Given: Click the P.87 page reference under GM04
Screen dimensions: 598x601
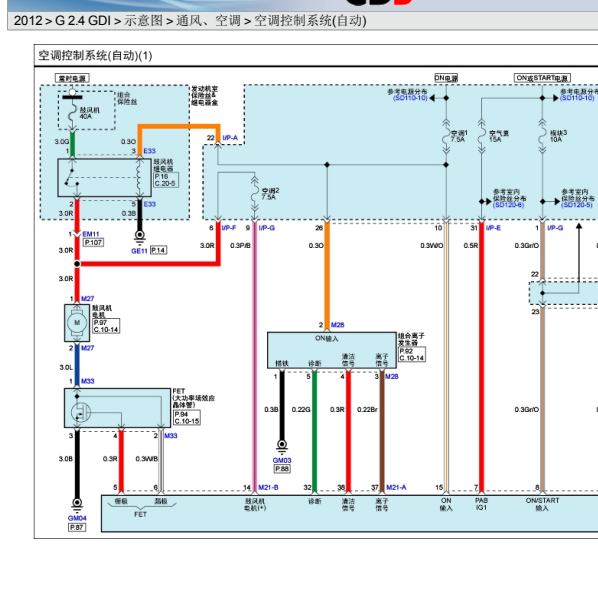Looking at the screenshot, I should coord(77,527).
